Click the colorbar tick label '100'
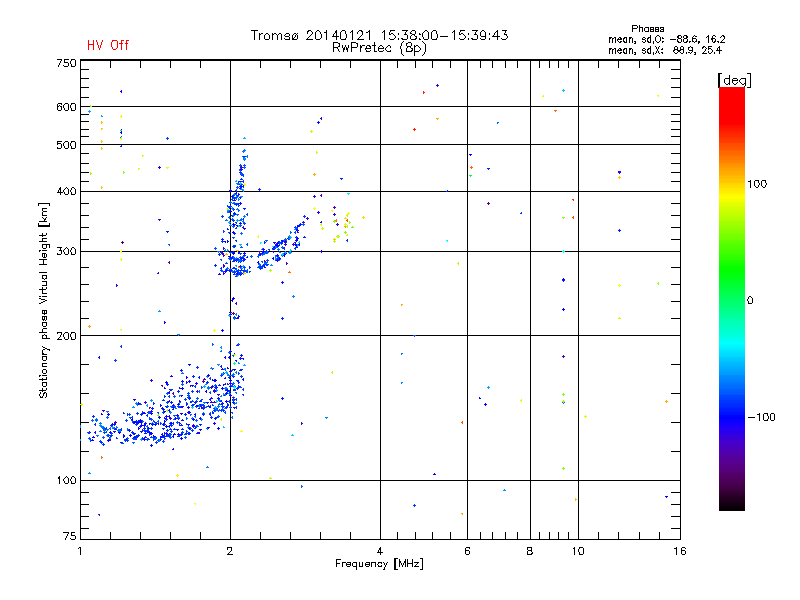Screen dimensions: 800x600 (x=757, y=184)
